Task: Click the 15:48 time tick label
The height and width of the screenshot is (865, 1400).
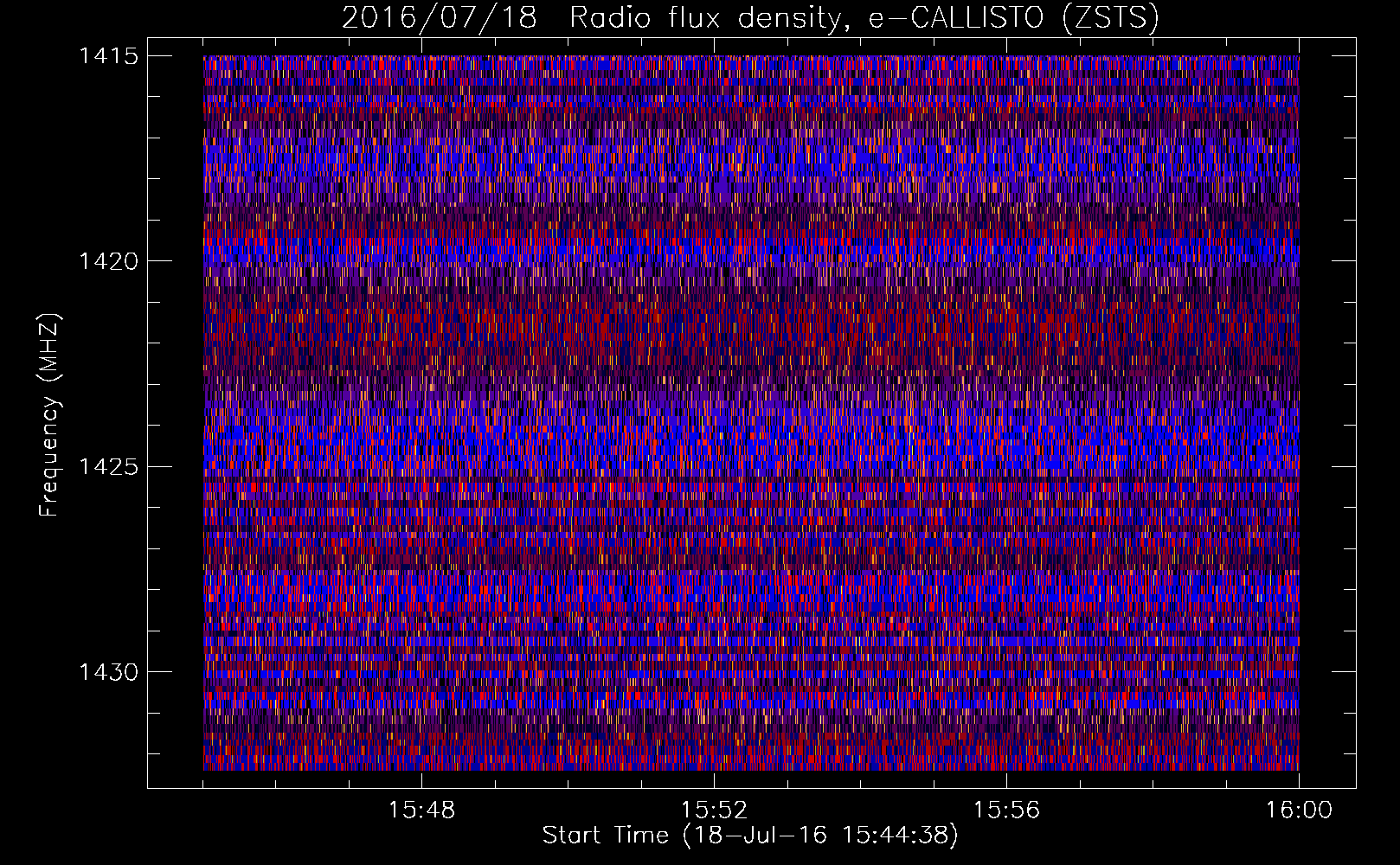Action: pos(421,811)
